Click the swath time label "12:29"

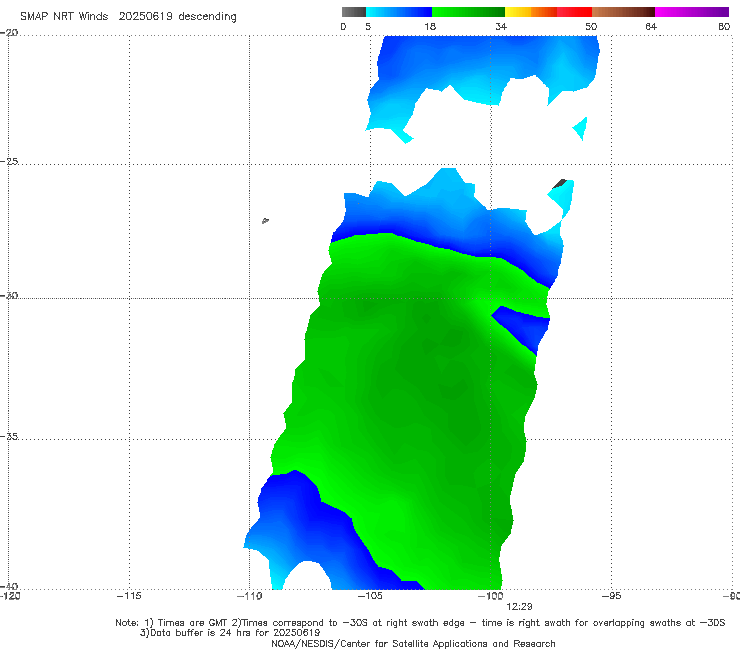click(x=519, y=607)
